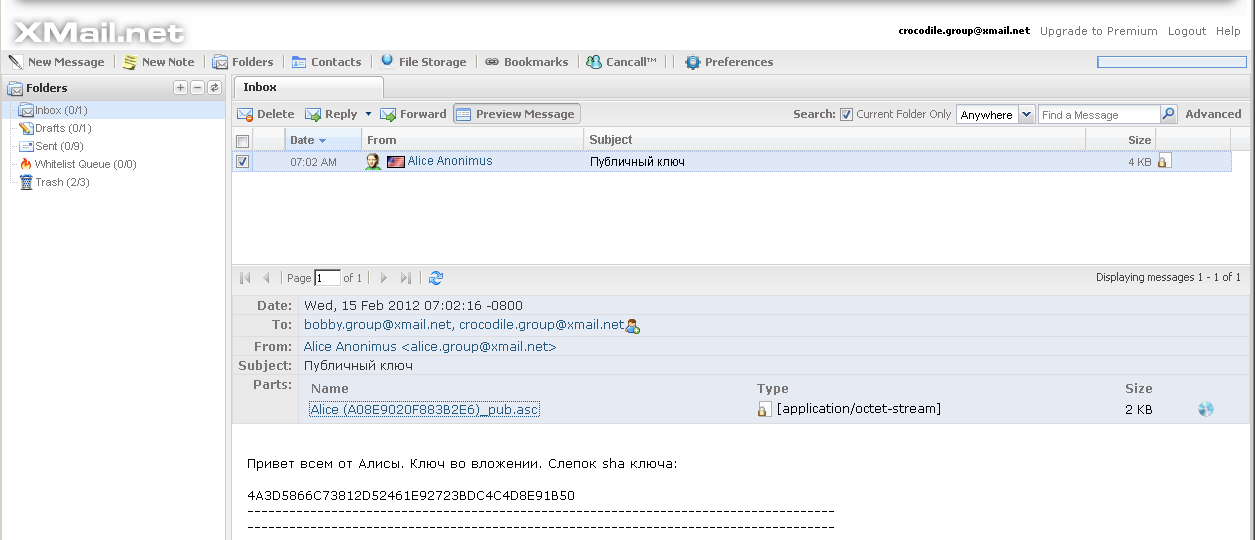Open Folders from the top toolbar

pos(243,62)
